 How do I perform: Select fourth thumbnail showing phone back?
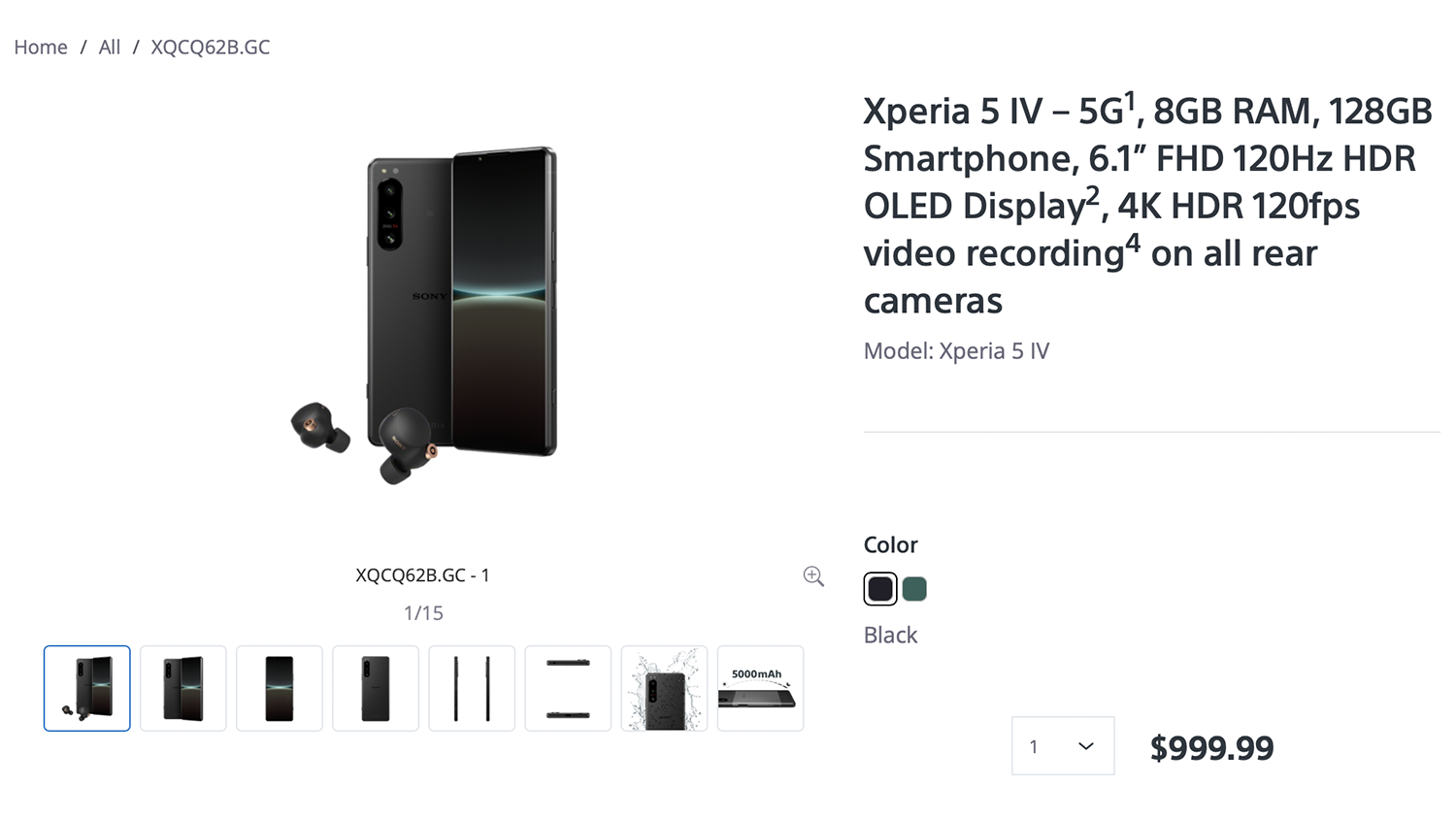376,688
